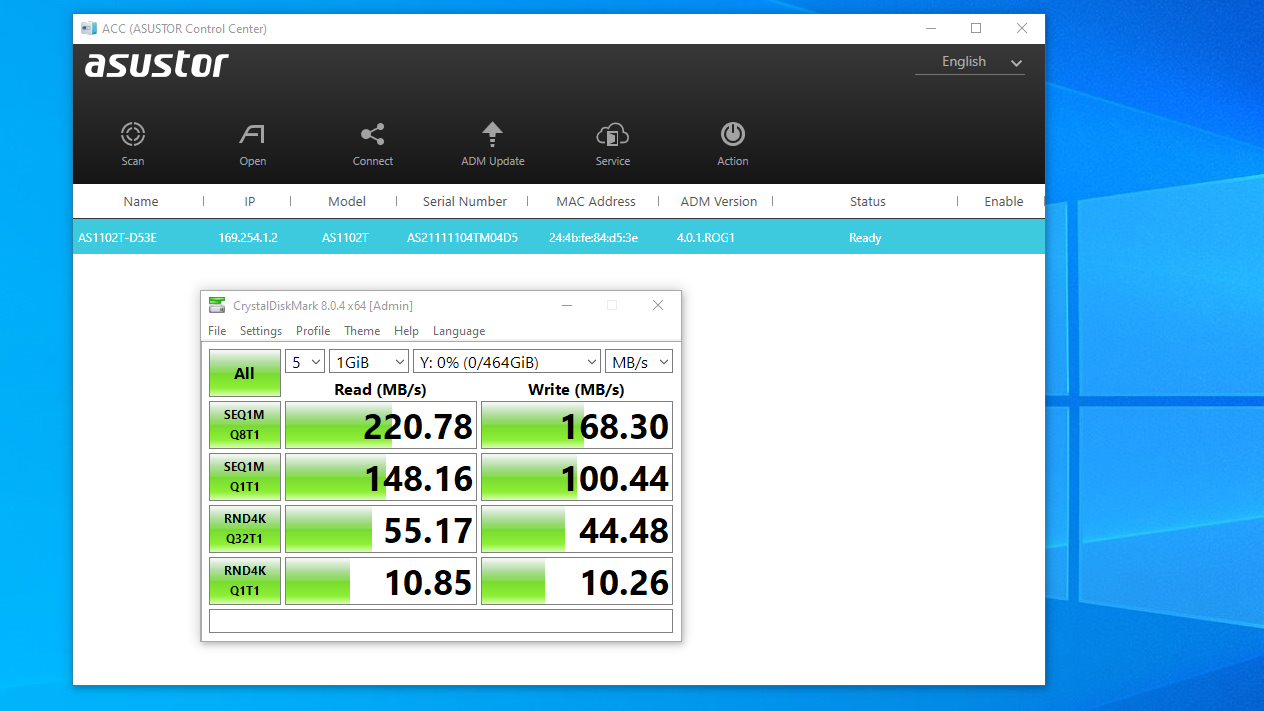Minimize the ACC Control Center window

(x=930, y=28)
